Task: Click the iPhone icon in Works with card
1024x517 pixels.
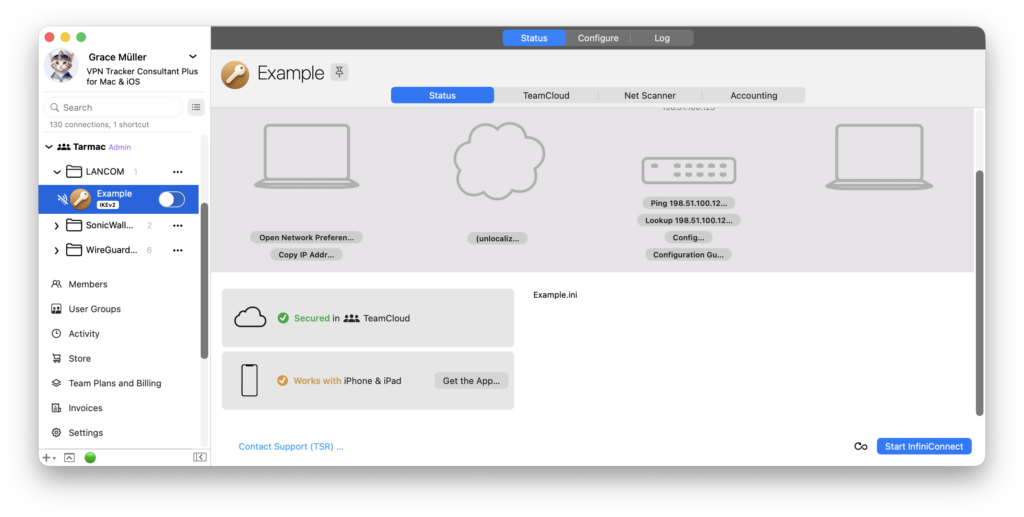Action: click(249, 381)
